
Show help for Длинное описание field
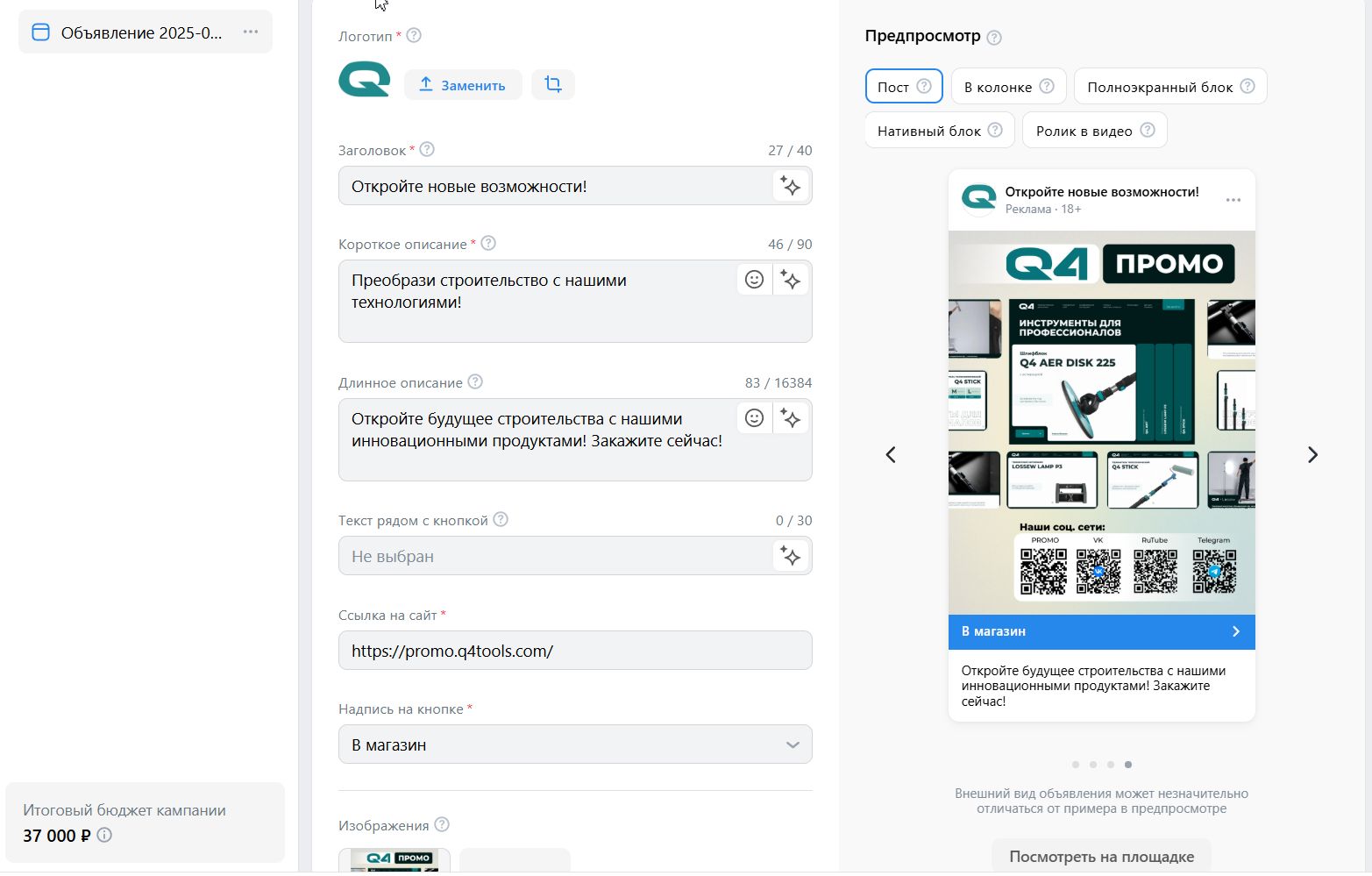click(475, 382)
